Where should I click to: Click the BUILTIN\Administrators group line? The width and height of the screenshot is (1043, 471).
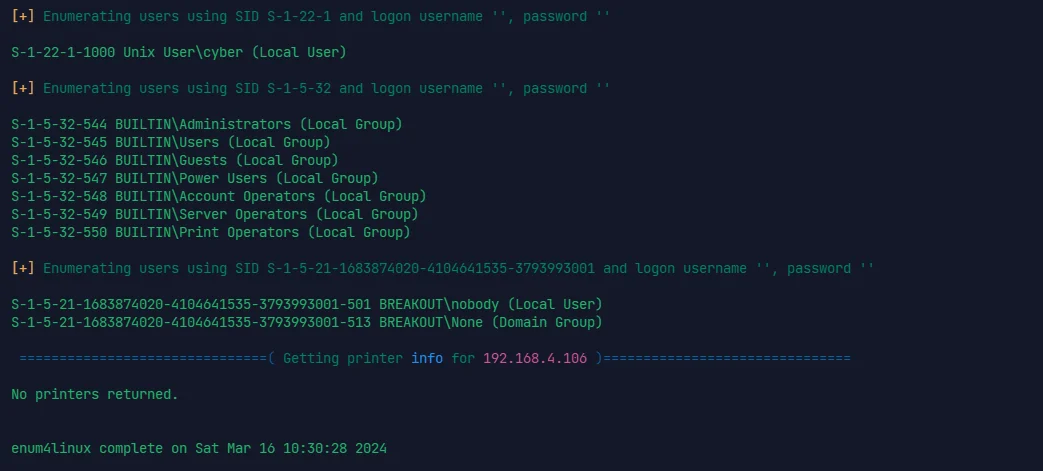tap(207, 124)
